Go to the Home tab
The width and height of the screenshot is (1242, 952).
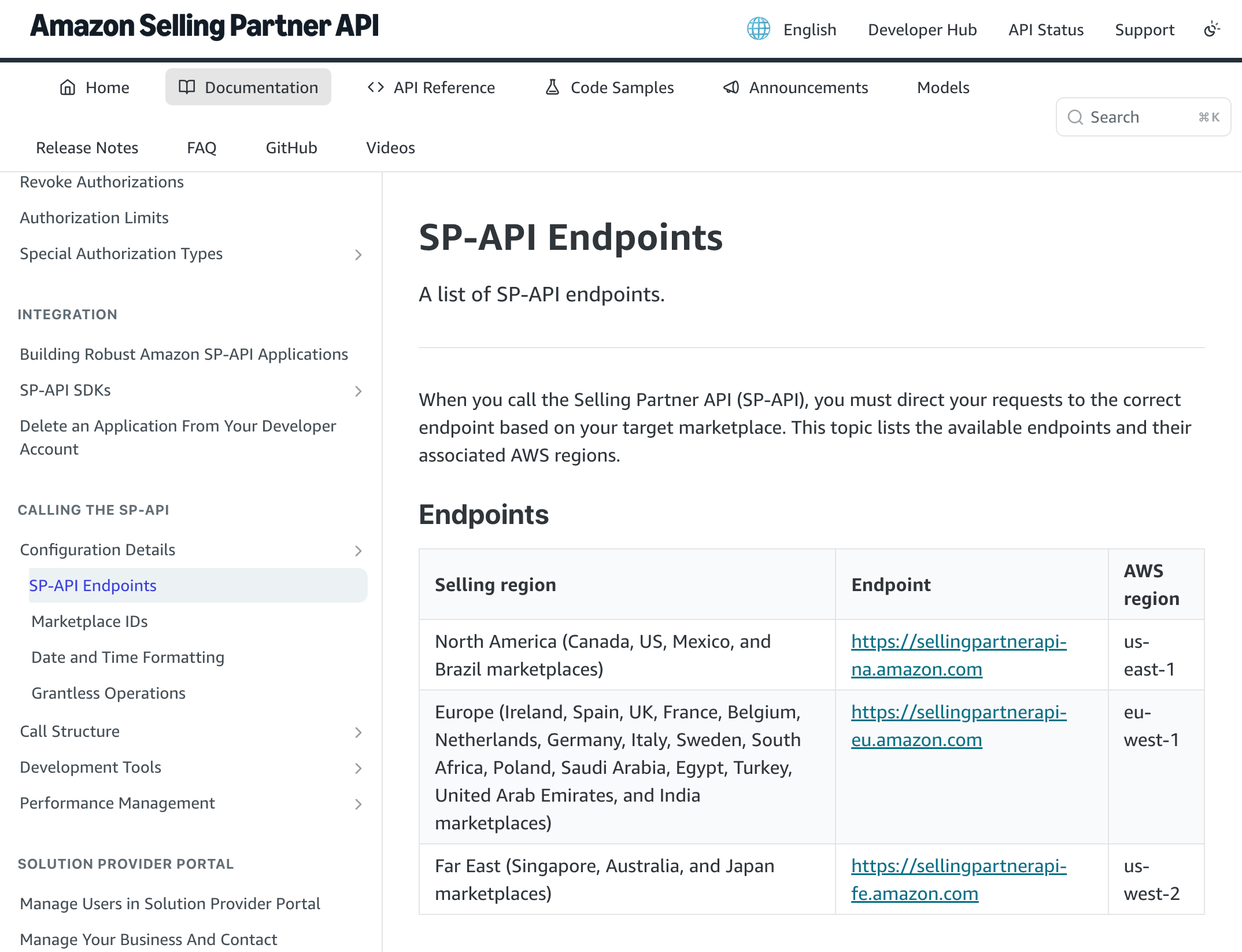point(94,87)
